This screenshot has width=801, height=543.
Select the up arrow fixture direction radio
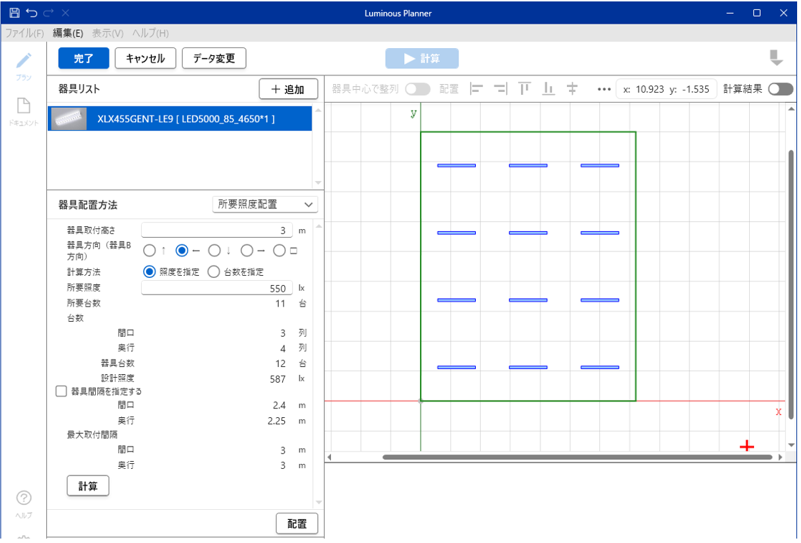pos(149,251)
